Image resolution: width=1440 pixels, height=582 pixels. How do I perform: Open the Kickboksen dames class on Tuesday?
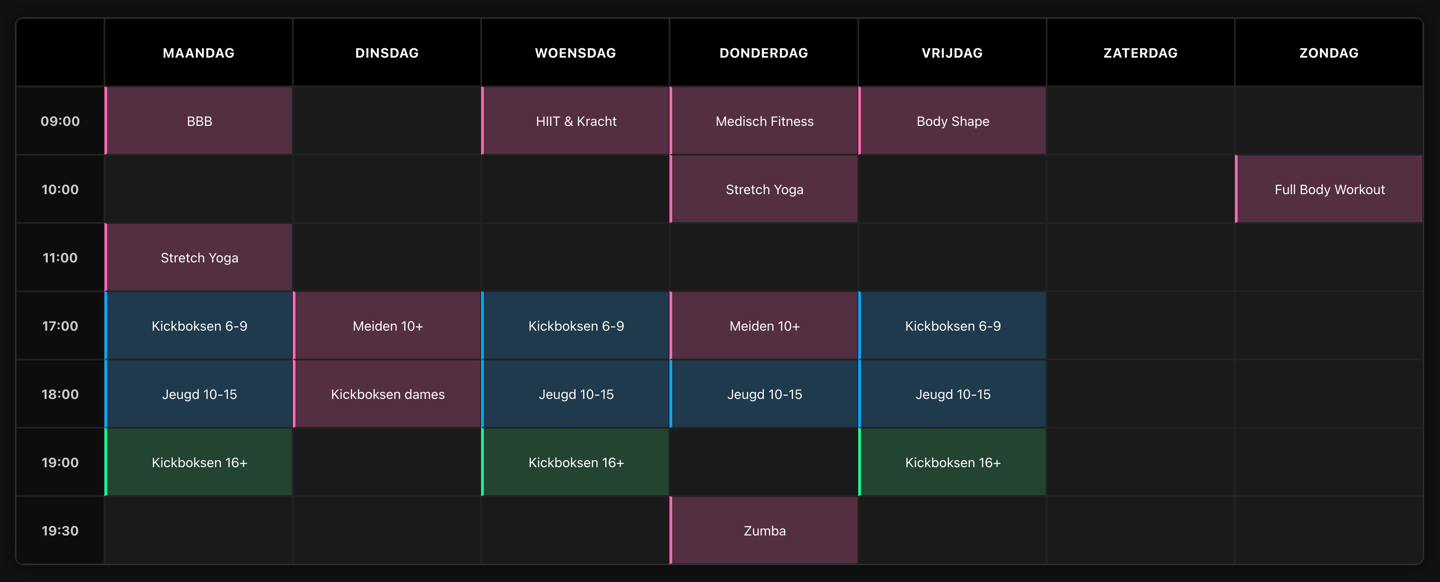point(388,394)
